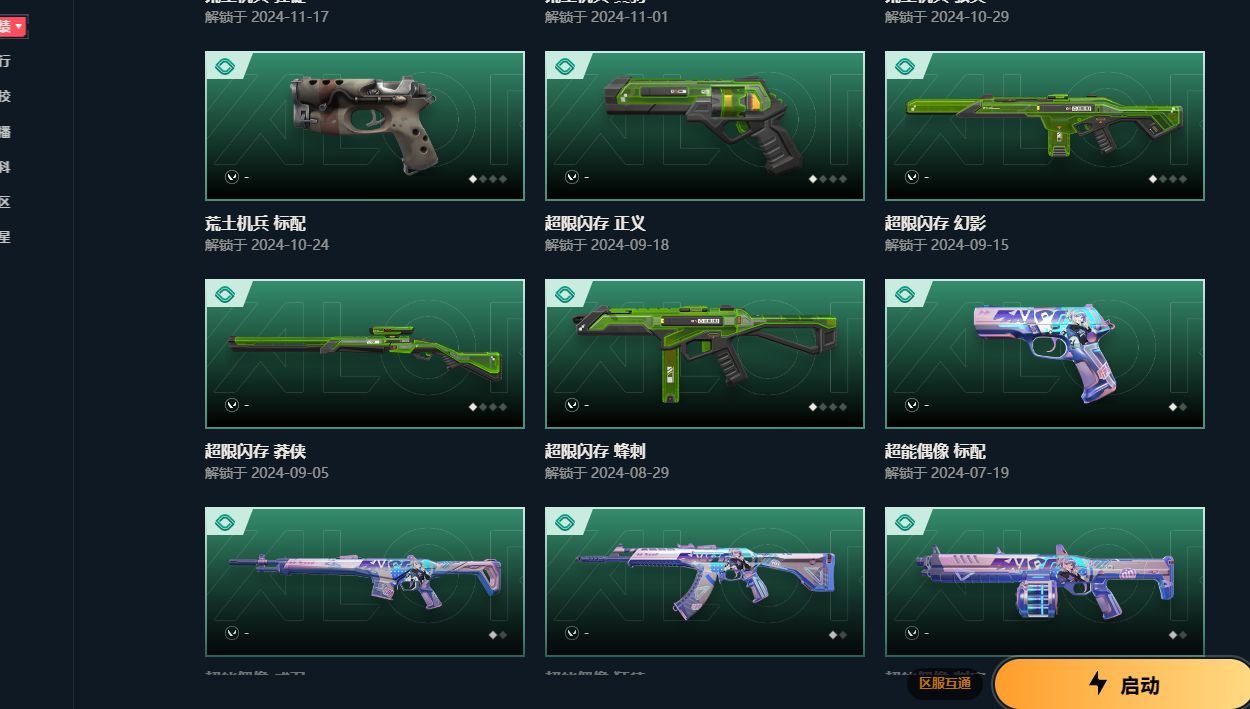Click the VP currency icon on 超限闪存 蜂刺 card

[x=572, y=405]
